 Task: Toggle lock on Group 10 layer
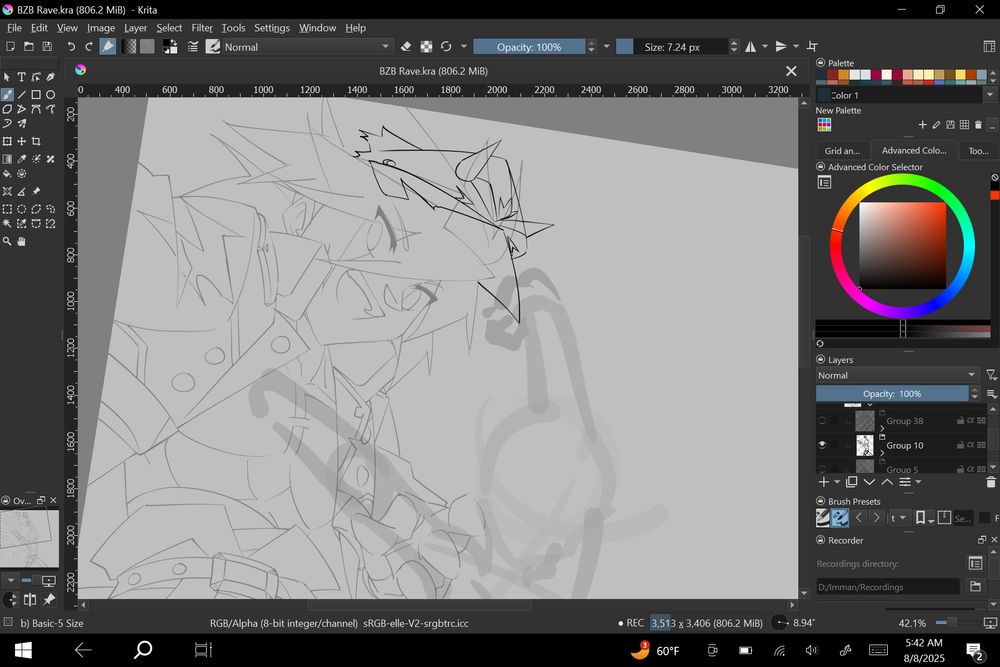point(960,445)
